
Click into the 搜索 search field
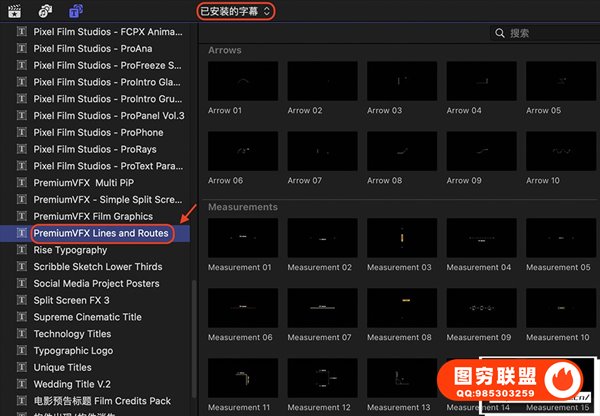(x=545, y=33)
